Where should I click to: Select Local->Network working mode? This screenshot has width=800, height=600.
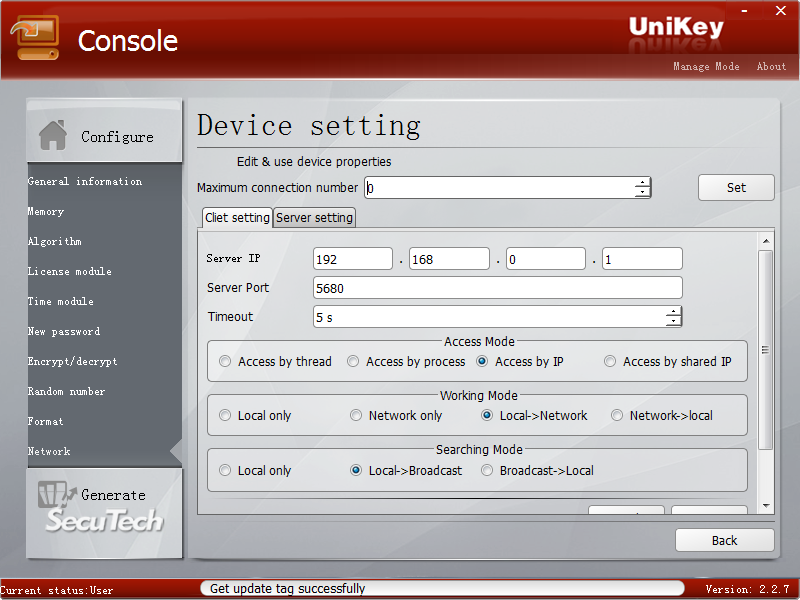[x=534, y=416]
